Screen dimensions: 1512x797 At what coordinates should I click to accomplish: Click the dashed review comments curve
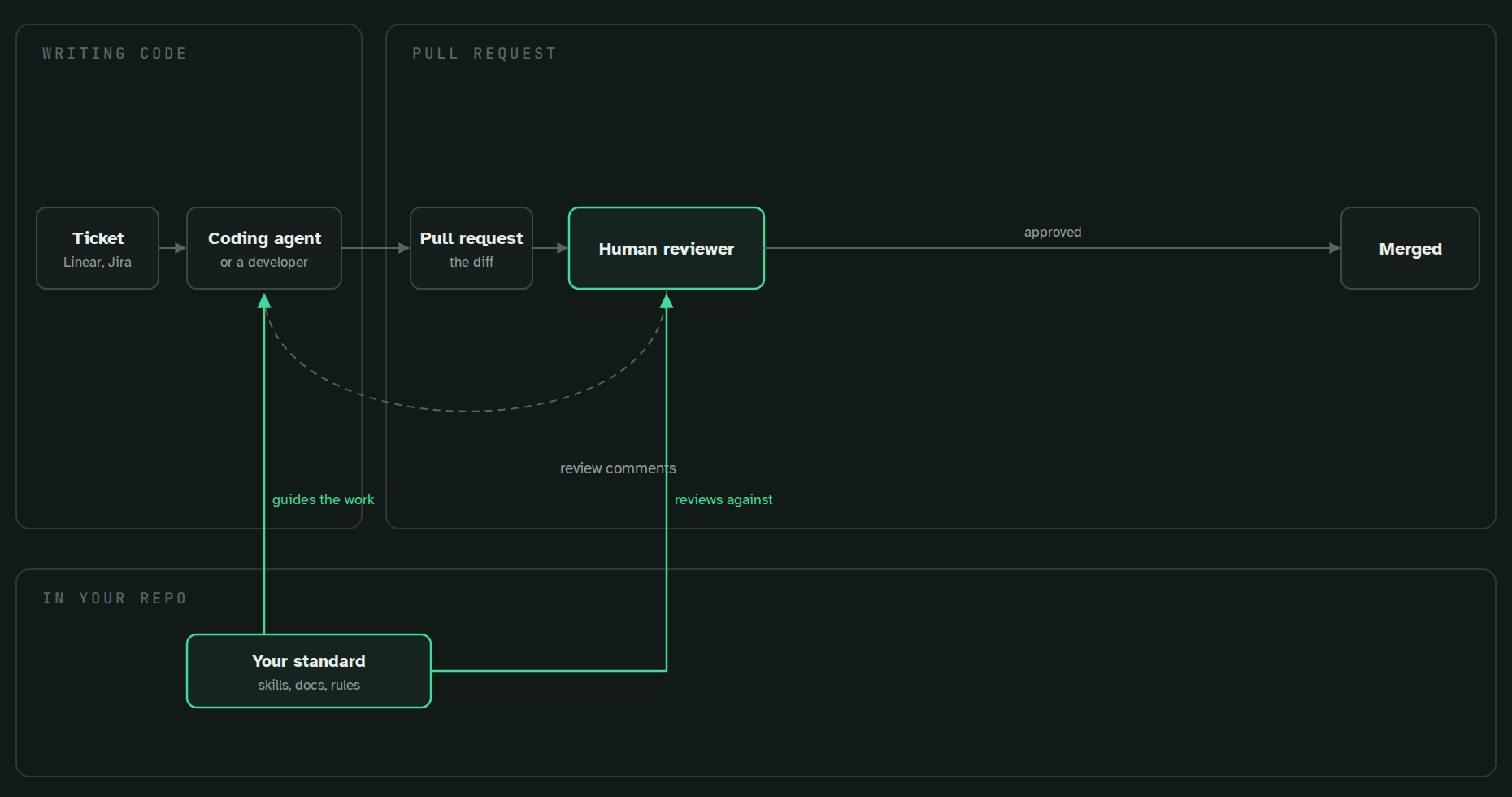coord(466,411)
